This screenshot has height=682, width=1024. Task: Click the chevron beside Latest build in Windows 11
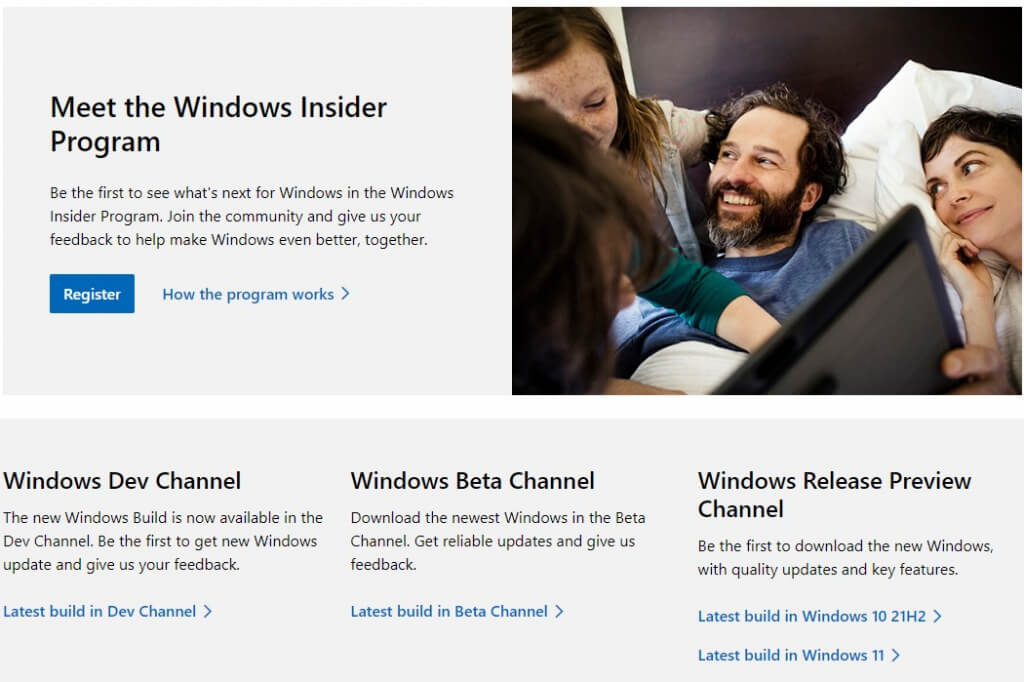point(895,655)
